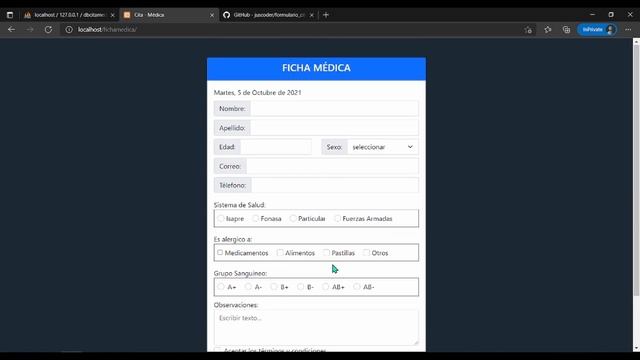Open the Sexo seleccionar dropdown
640x360 pixels.
click(383, 147)
